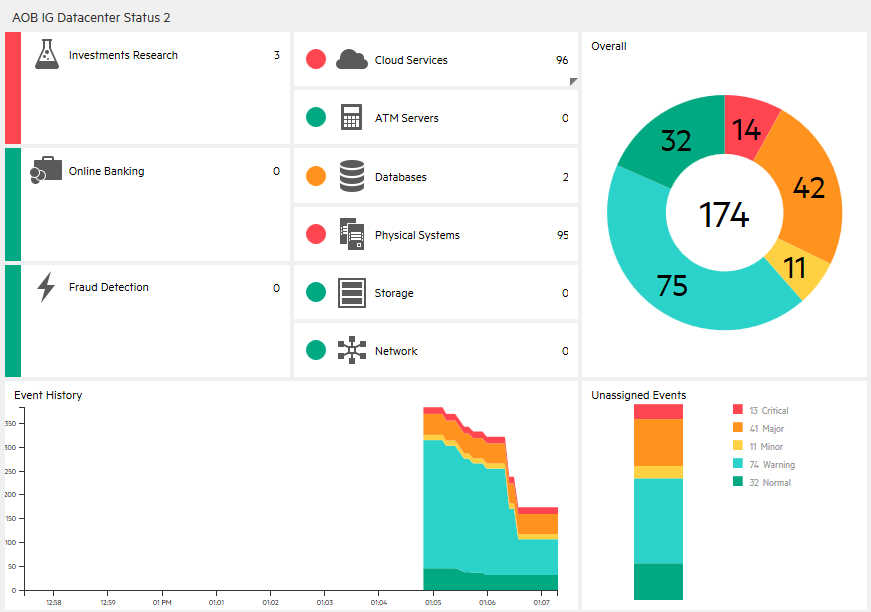Click the green Normal segment of Unassigned Events bar
Viewport: 871px width, 612px height.
[658, 581]
